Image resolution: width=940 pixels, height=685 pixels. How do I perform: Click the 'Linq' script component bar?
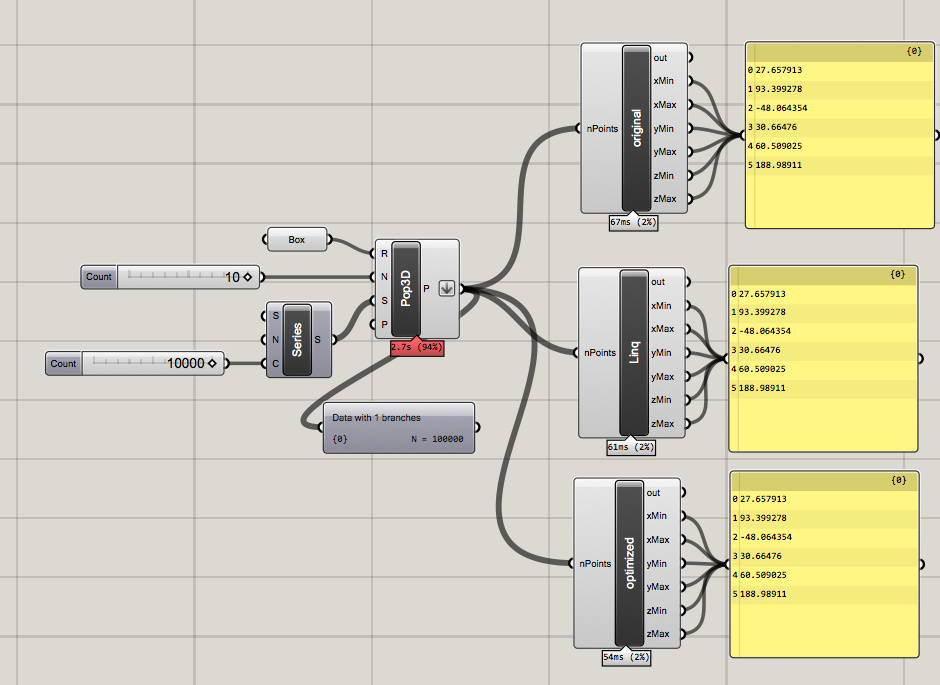coord(634,352)
